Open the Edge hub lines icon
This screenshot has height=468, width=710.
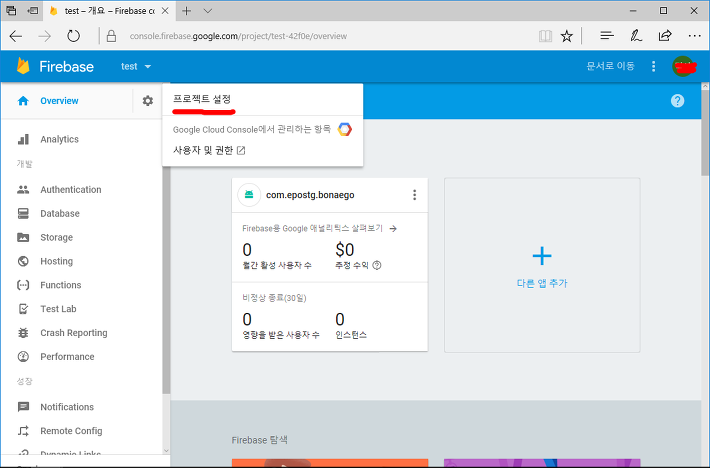click(607, 36)
